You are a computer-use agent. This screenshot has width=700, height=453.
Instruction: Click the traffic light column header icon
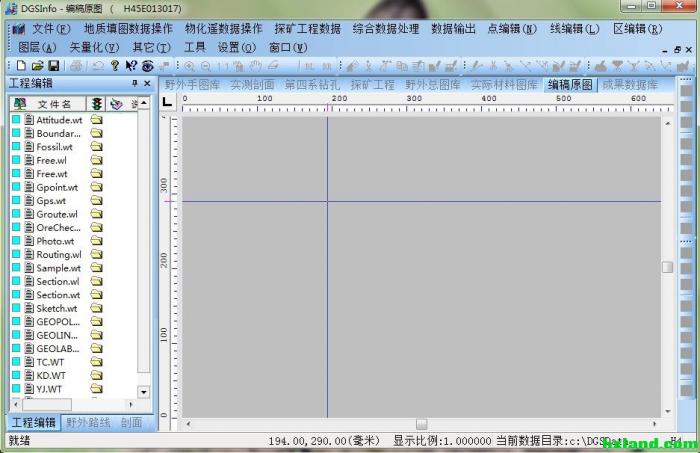click(x=97, y=104)
